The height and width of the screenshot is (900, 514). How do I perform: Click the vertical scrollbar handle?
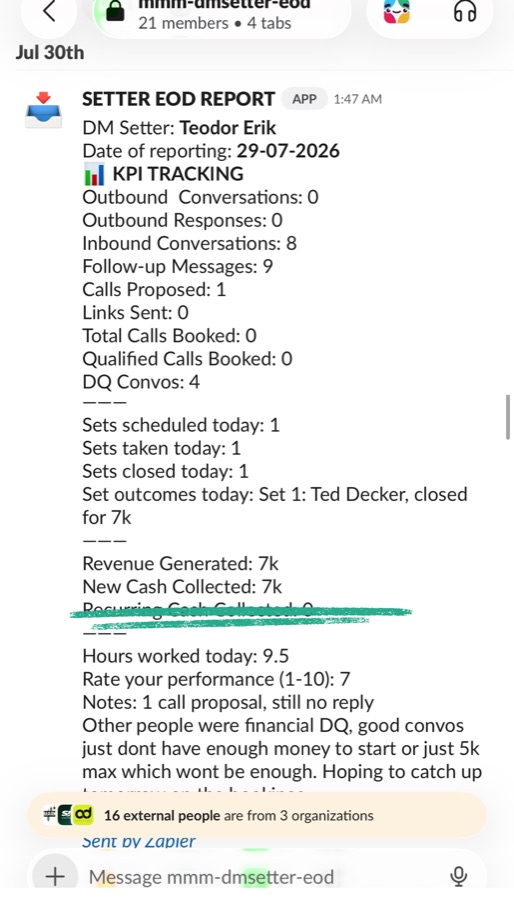508,417
